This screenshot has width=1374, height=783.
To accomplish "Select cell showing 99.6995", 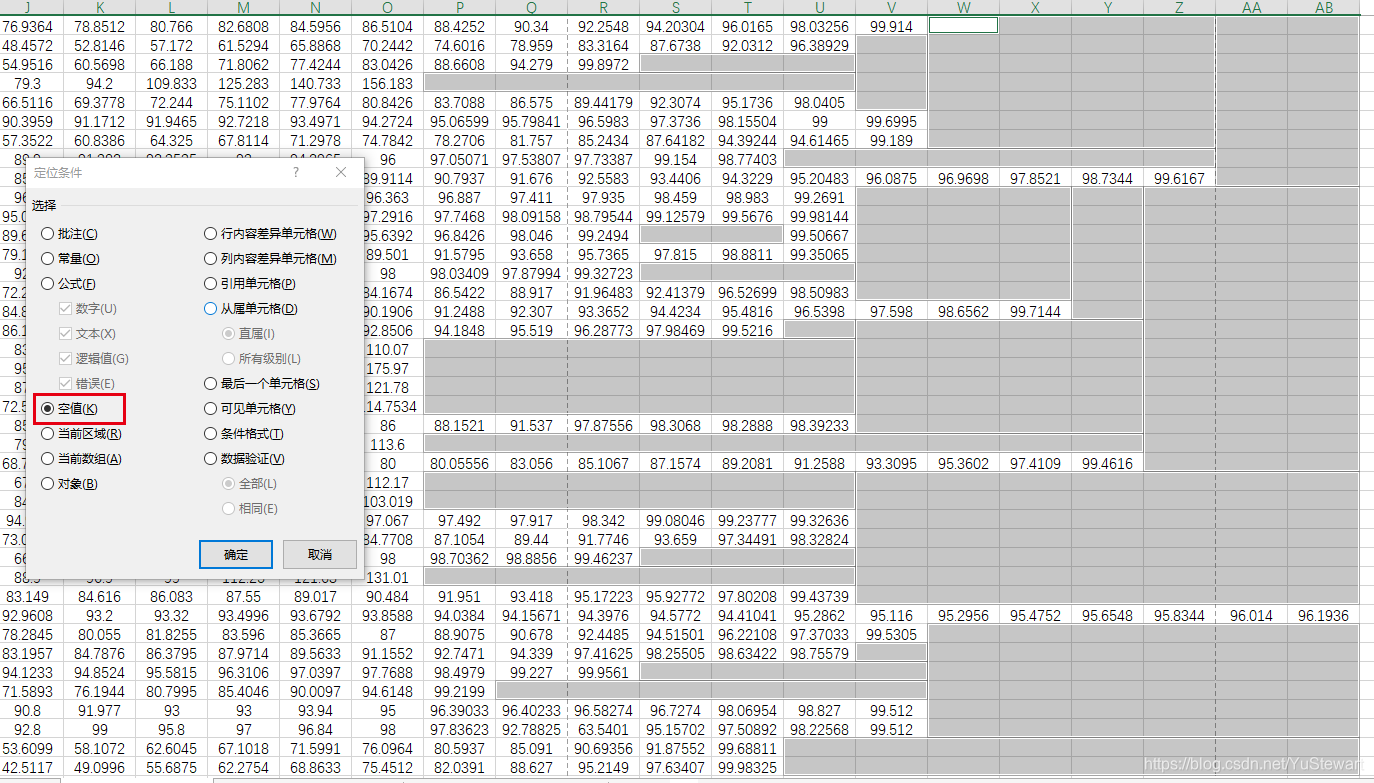I will 892,121.
